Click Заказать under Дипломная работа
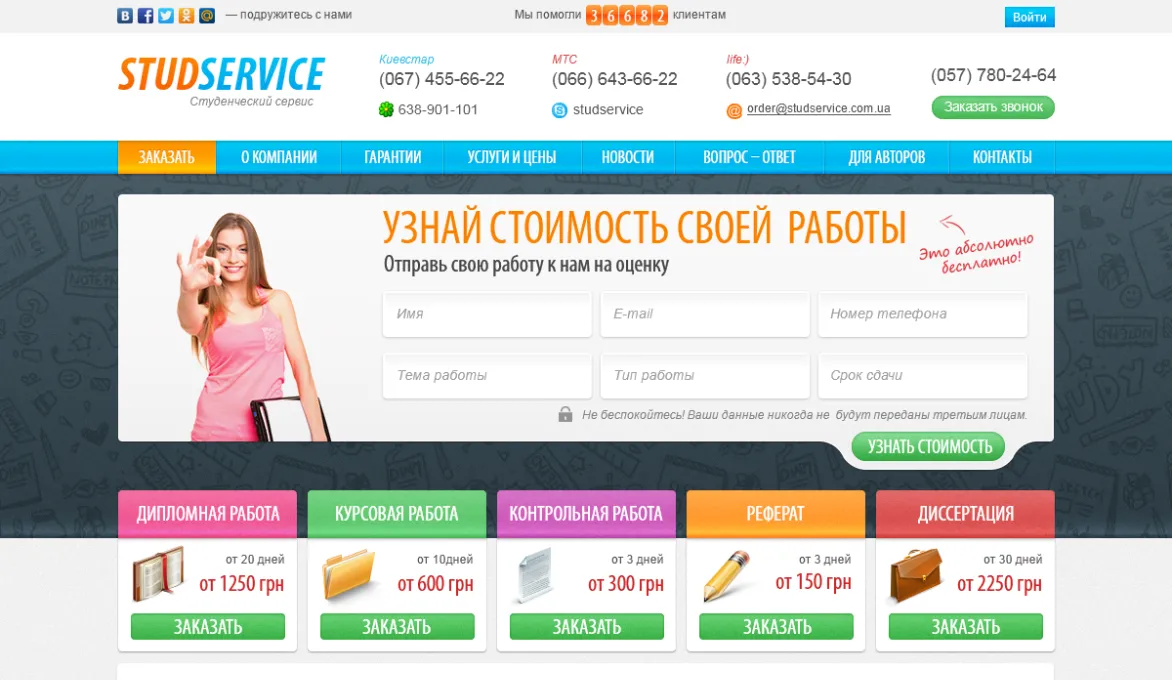 point(208,626)
